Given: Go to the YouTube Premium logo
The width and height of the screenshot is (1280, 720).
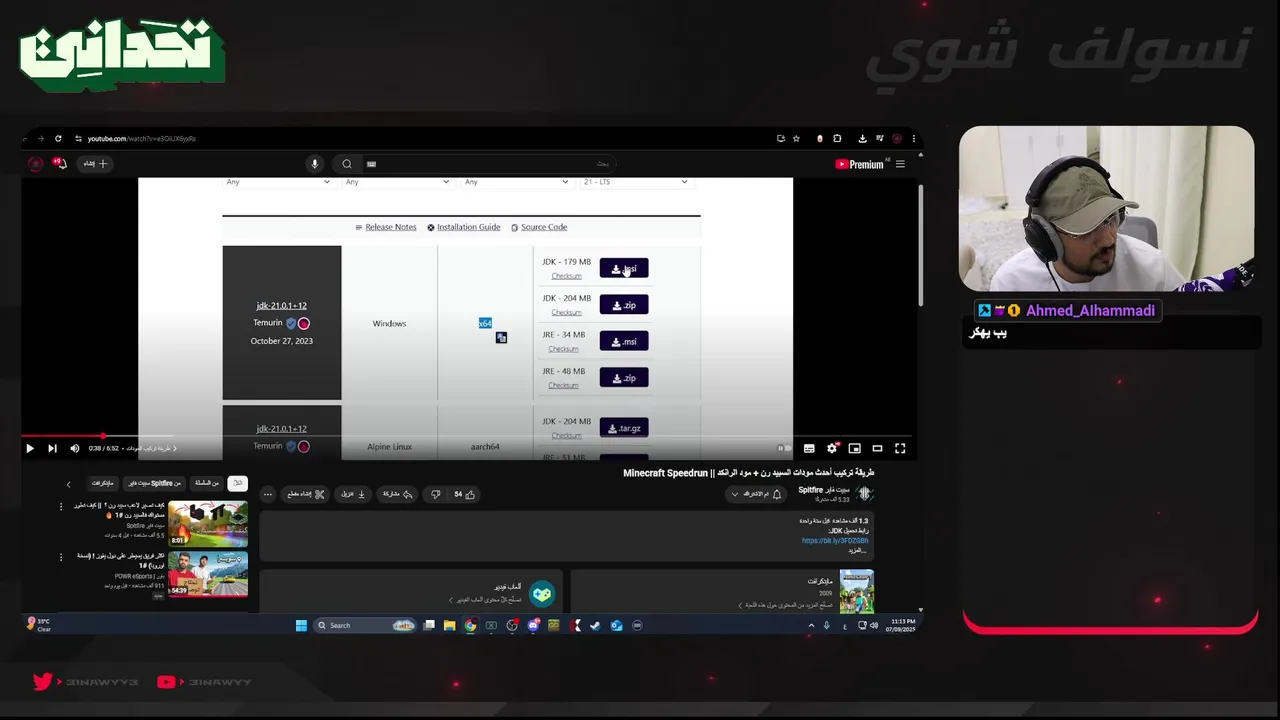Looking at the screenshot, I should coord(861,164).
